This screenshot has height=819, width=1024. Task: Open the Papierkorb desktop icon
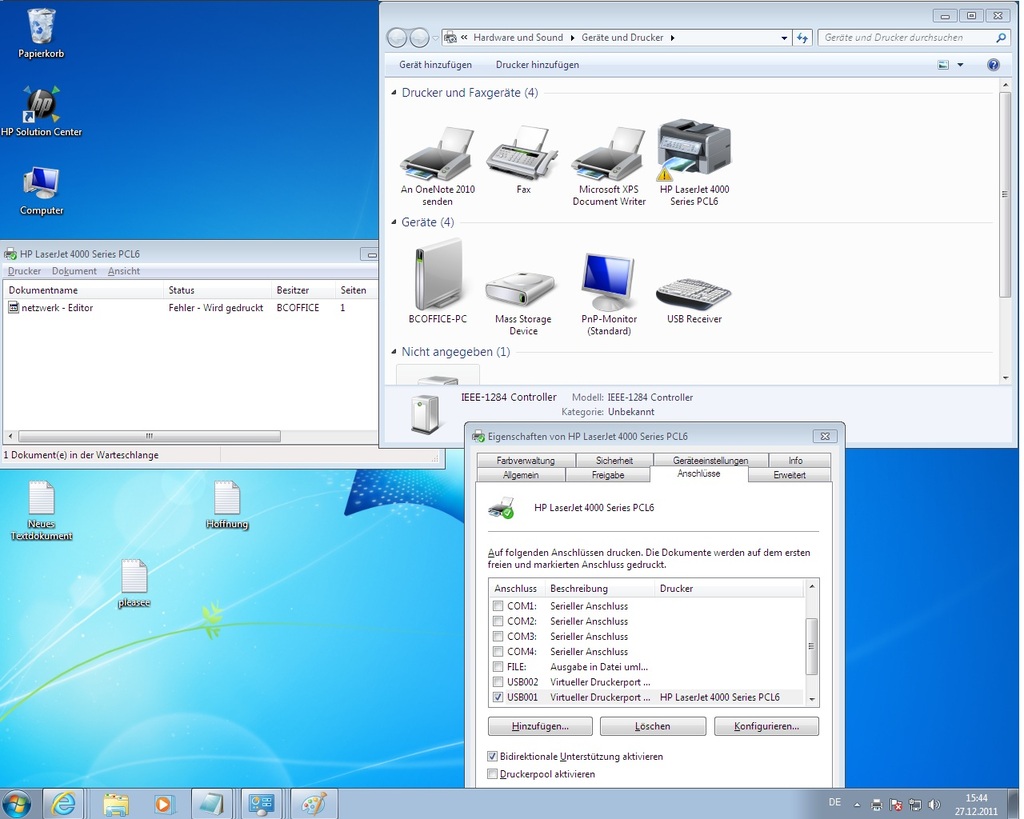[41, 33]
